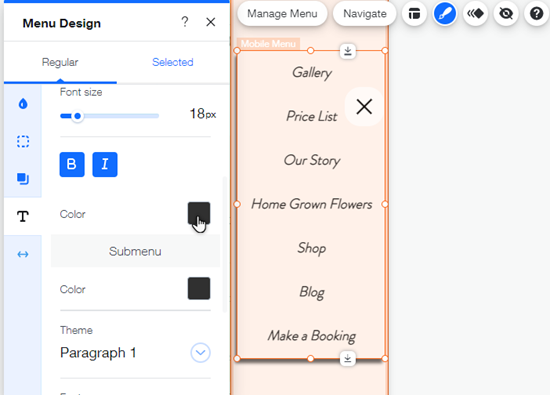Click the Navigate button
Screen dimensions: 550x395
click(365, 14)
